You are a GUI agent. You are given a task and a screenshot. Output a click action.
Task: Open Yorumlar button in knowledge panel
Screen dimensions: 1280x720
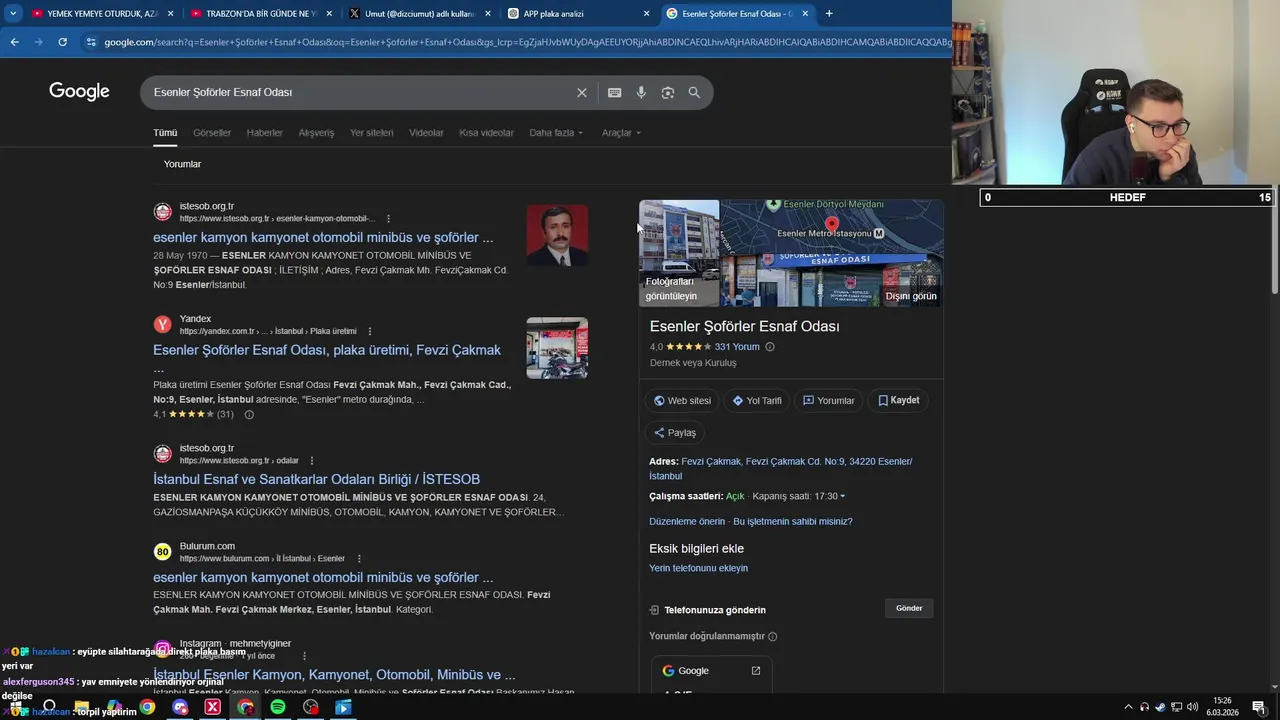click(829, 401)
